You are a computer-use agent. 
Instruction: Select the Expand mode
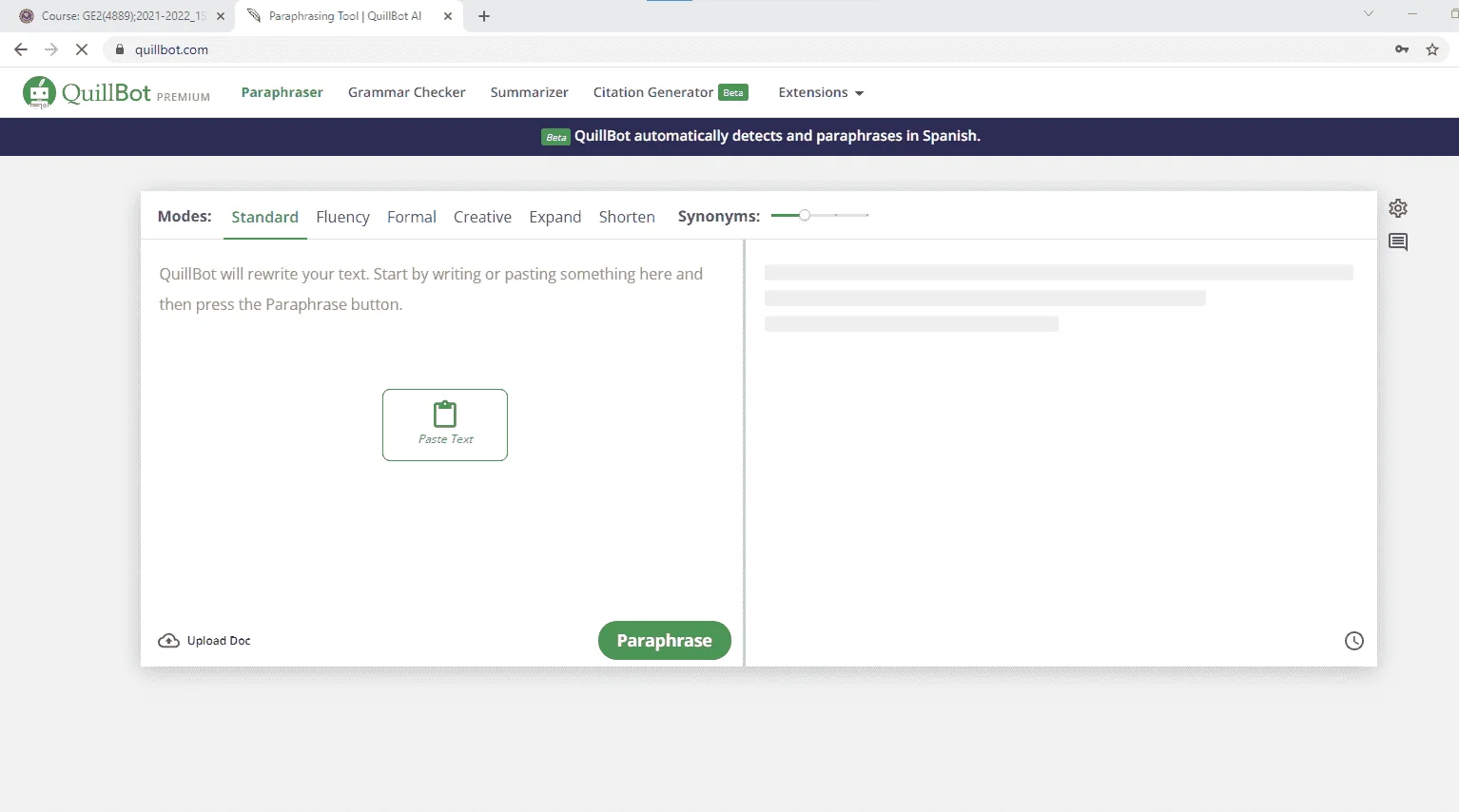(x=555, y=217)
